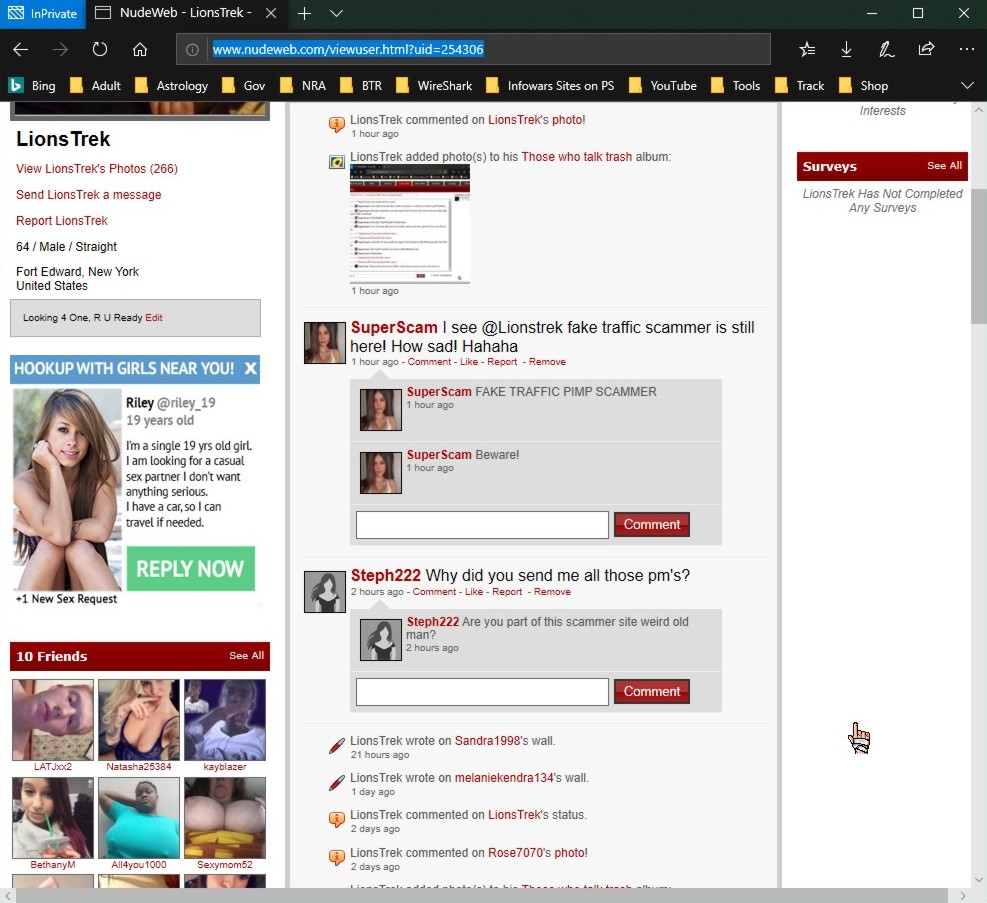Click the Report LionsTrek link
987x903 pixels.
coord(62,221)
